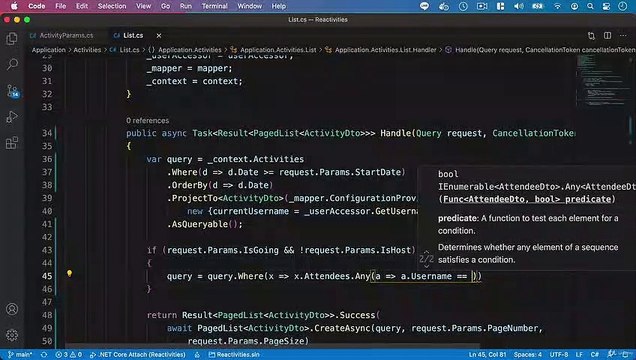Click the 0 references CodeLens link
The image size is (636, 360).
147,120
